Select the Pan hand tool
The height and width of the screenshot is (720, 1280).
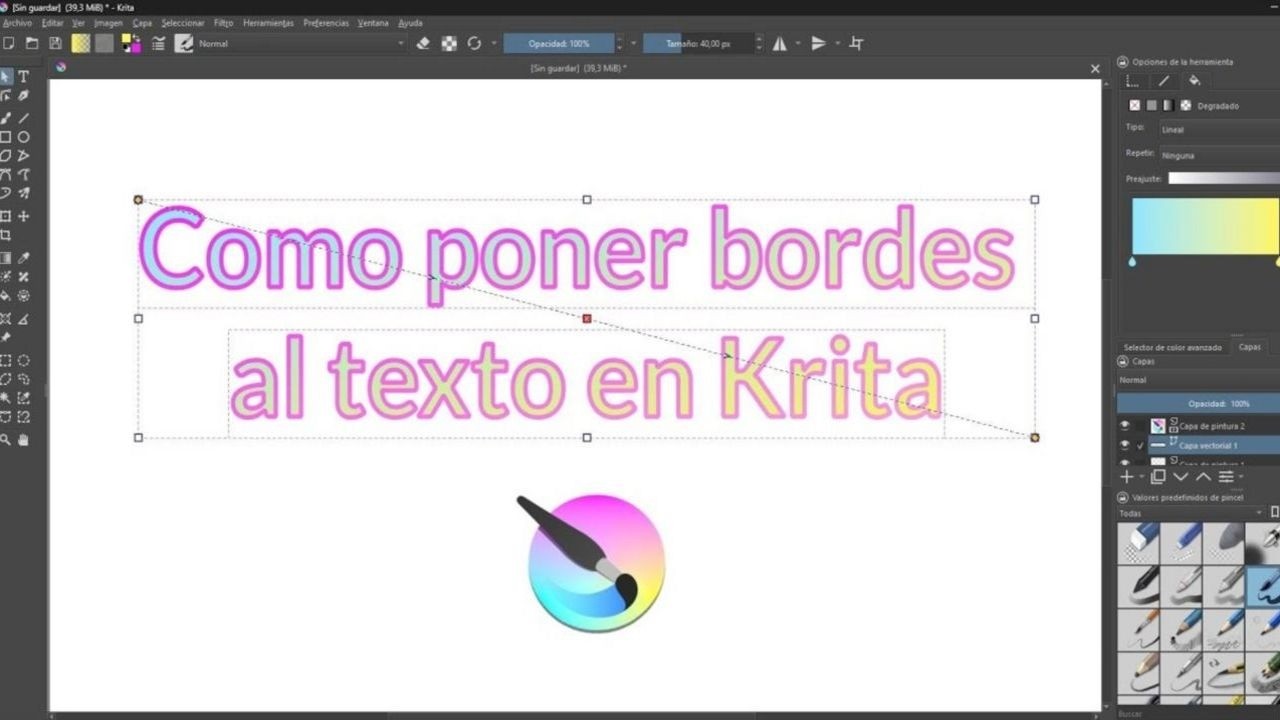pyautogui.click(x=24, y=439)
